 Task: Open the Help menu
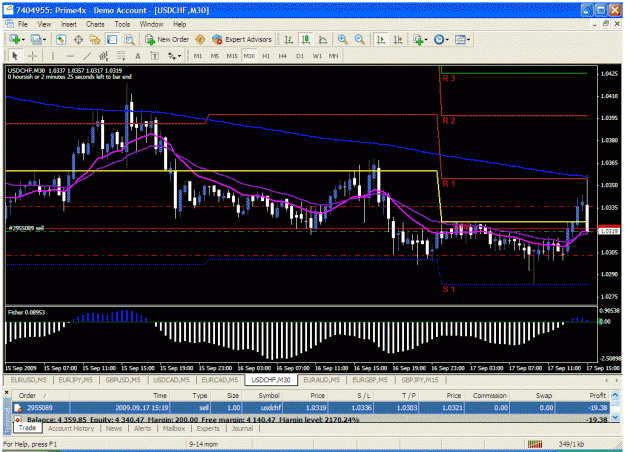pos(179,24)
